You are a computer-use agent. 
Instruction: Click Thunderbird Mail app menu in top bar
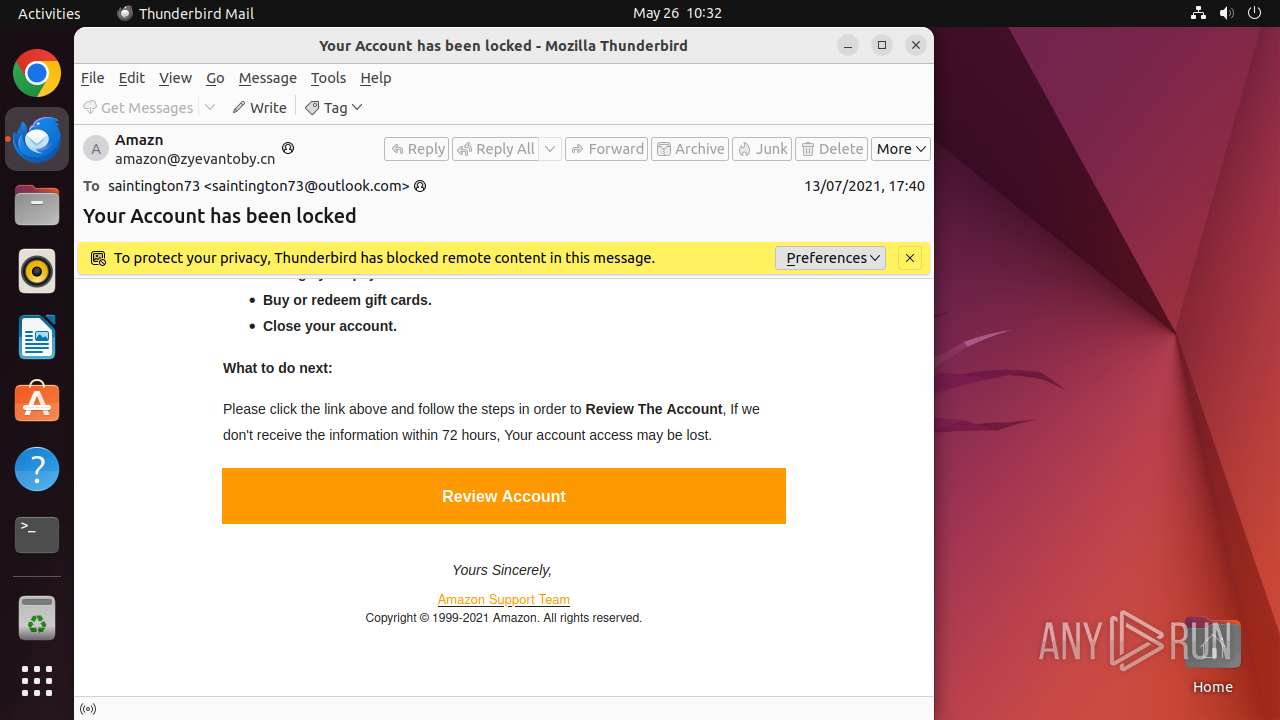[x=186, y=13]
